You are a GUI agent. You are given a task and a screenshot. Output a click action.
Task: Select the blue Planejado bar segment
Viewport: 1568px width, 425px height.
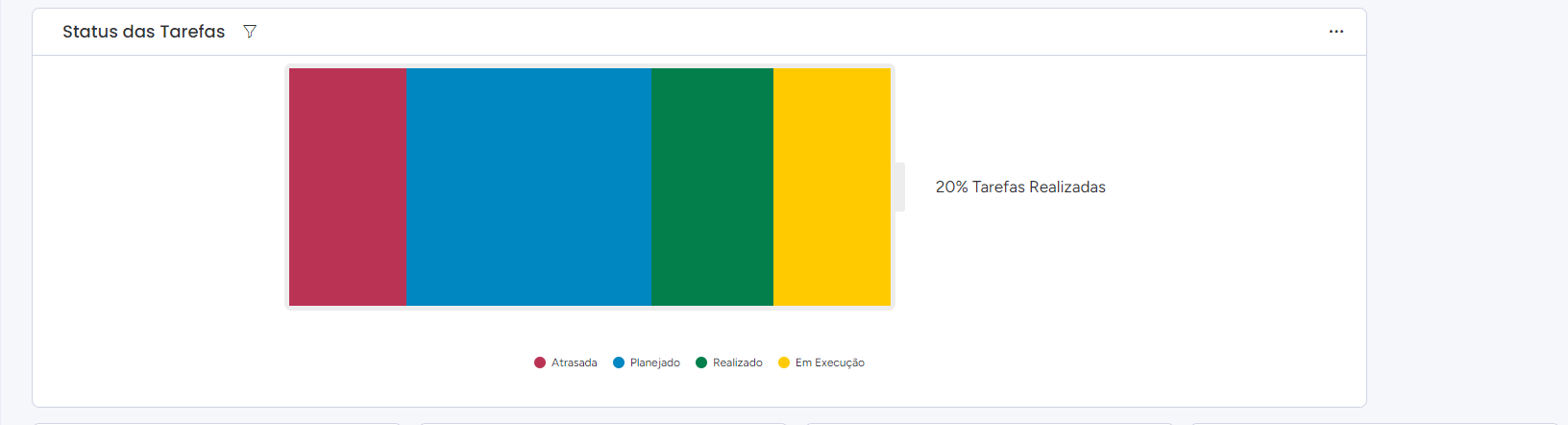528,187
